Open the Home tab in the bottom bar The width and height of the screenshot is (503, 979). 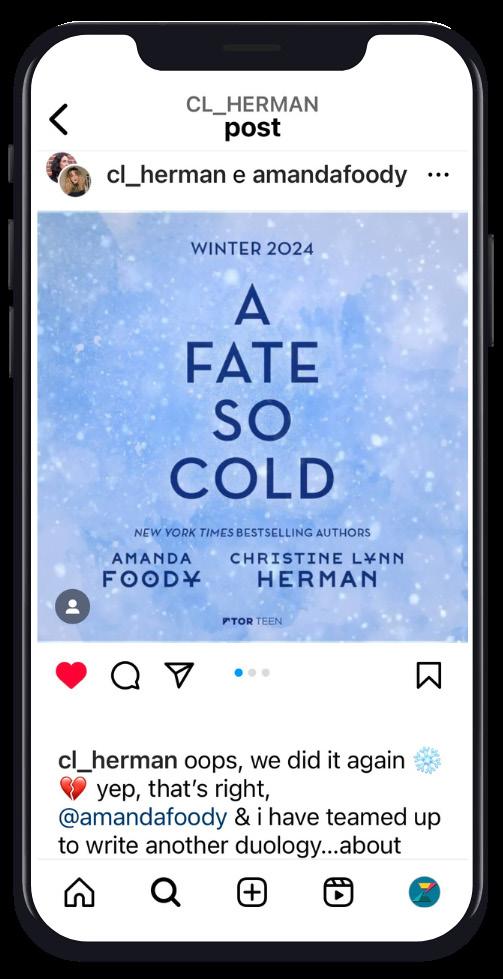(x=79, y=892)
